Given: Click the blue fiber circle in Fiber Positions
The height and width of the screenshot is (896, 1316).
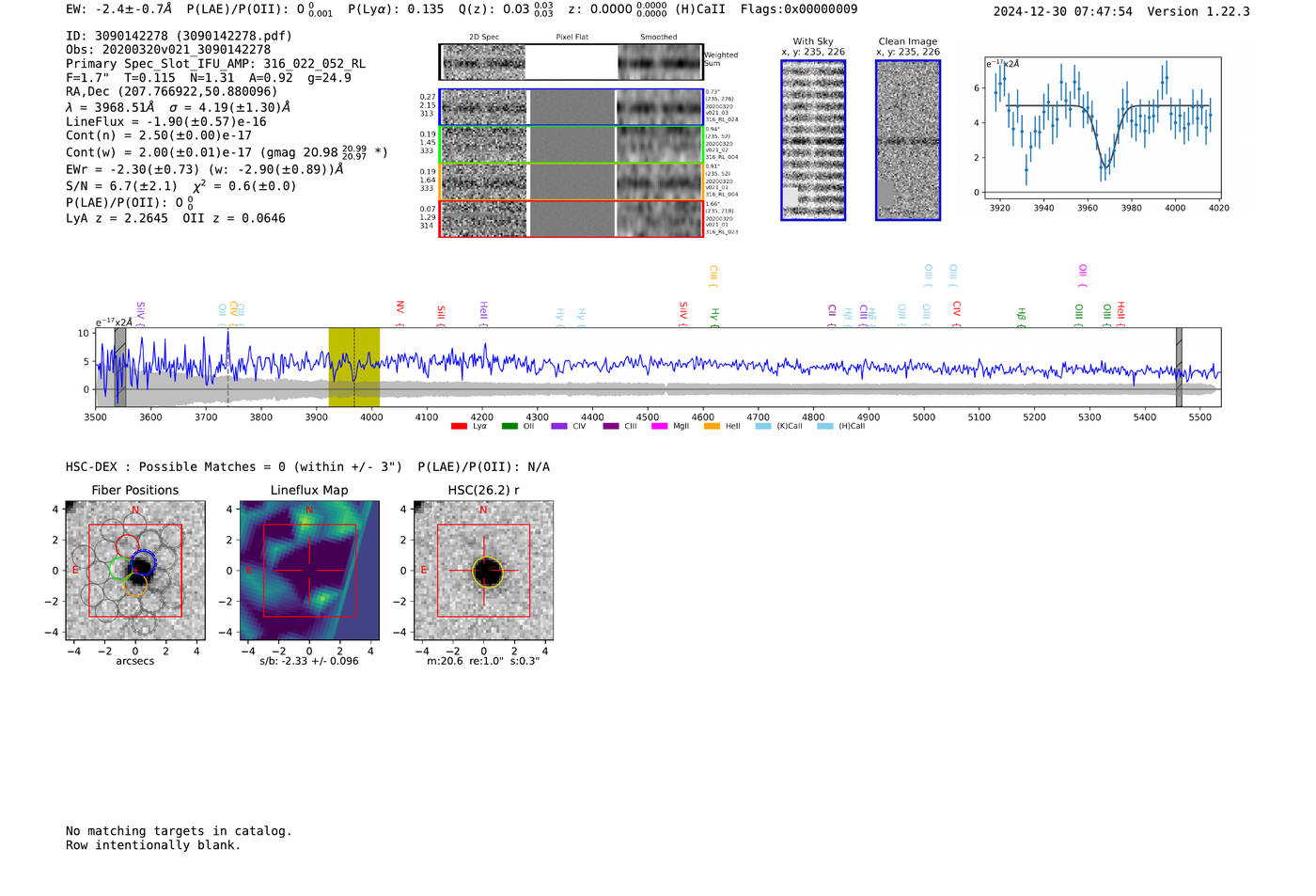Looking at the screenshot, I should 144,561.
